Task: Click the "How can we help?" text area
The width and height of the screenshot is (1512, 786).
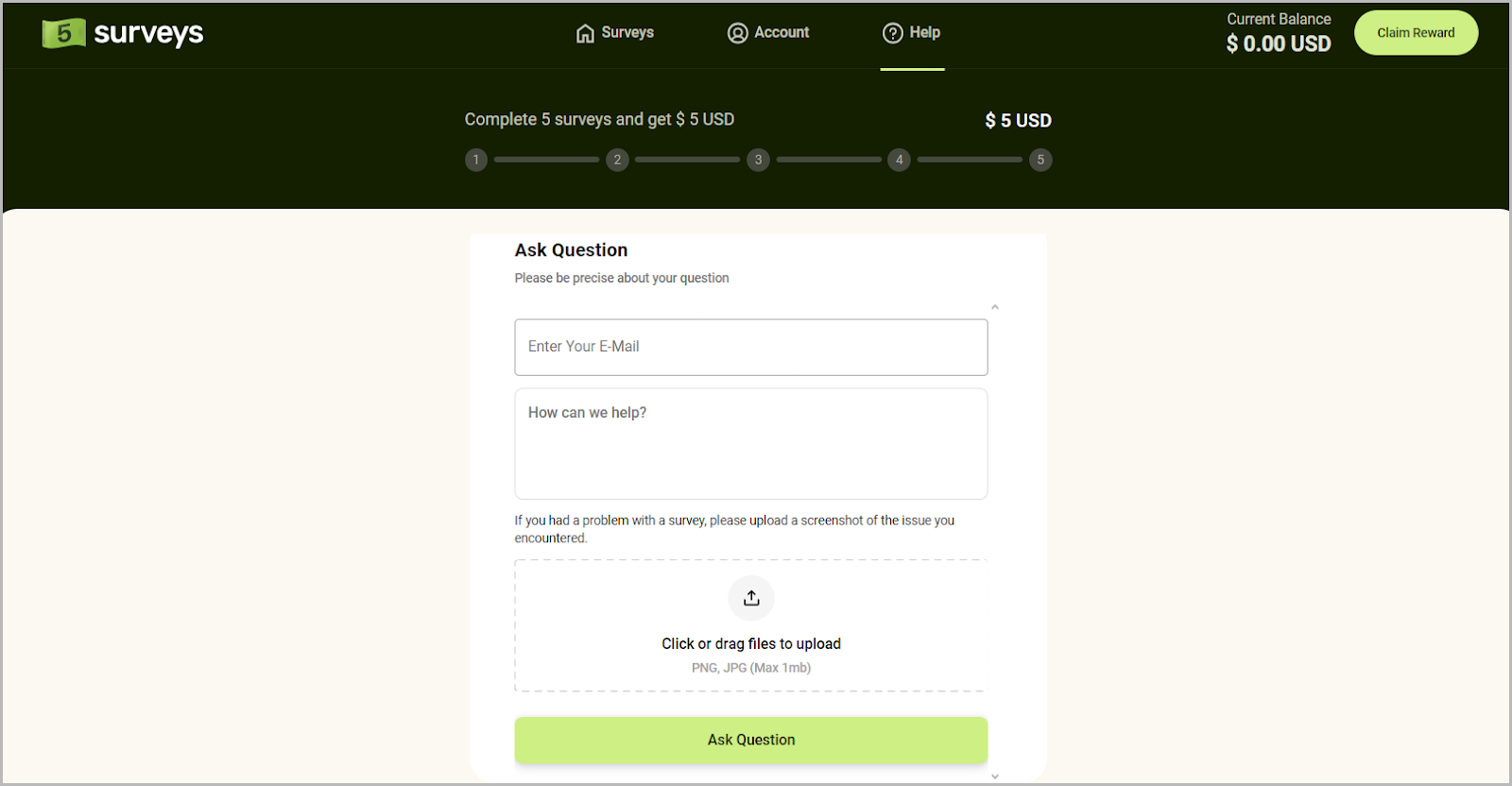Action: click(750, 444)
